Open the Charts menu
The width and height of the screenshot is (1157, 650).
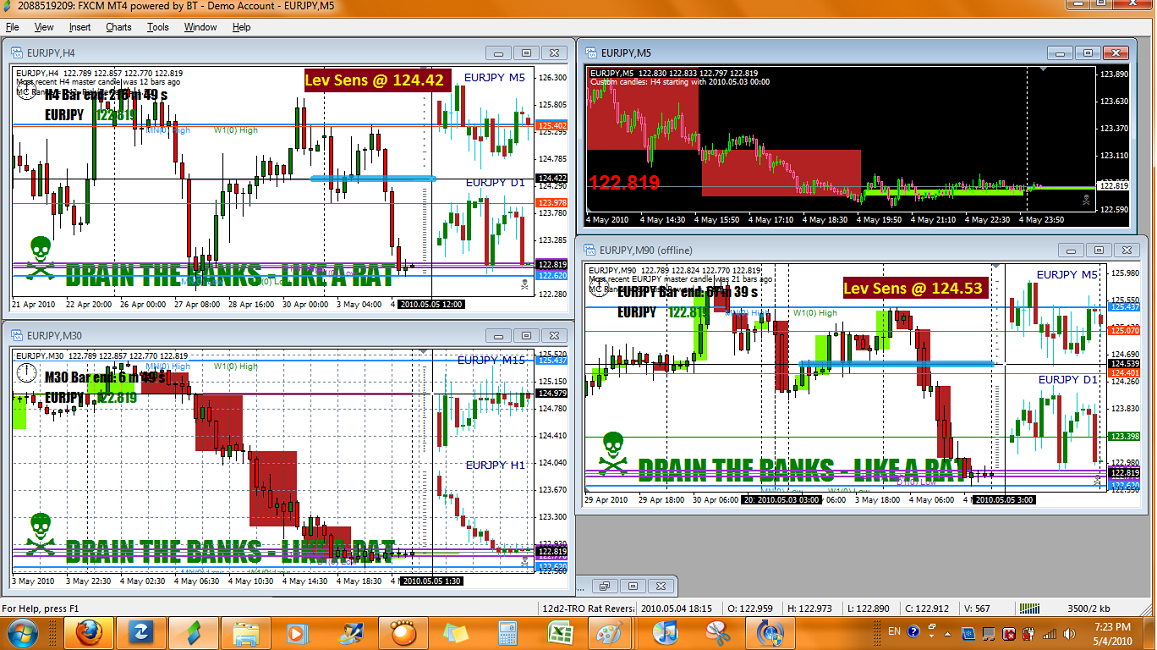pos(118,27)
